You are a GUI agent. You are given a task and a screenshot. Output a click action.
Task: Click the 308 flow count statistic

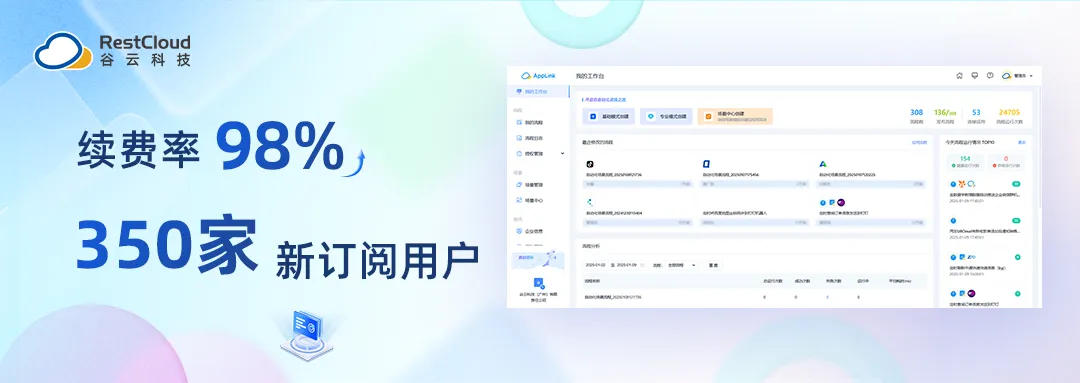(916, 116)
